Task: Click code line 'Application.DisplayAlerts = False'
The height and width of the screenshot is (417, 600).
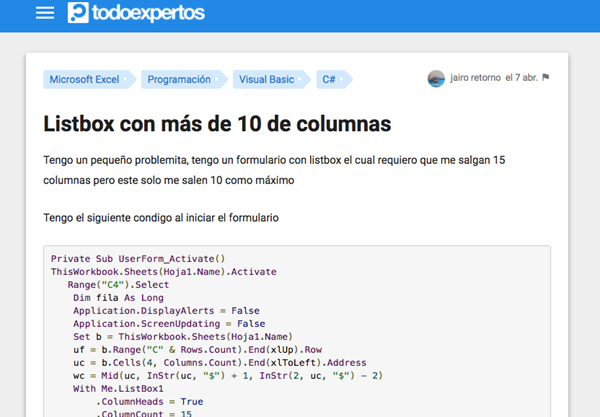Action: click(x=166, y=311)
